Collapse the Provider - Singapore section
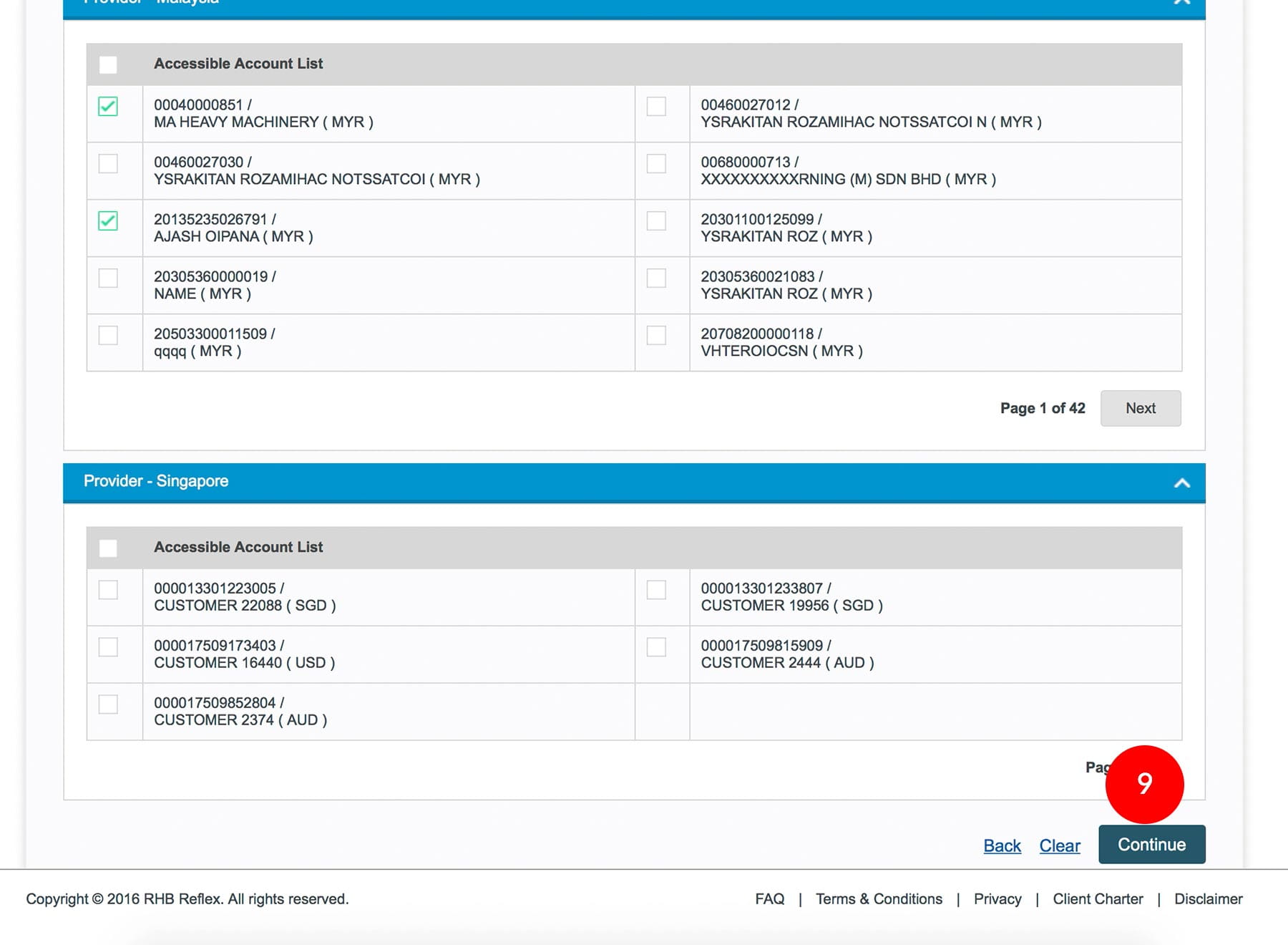Screen dimensions: 1288x945 coord(1181,483)
